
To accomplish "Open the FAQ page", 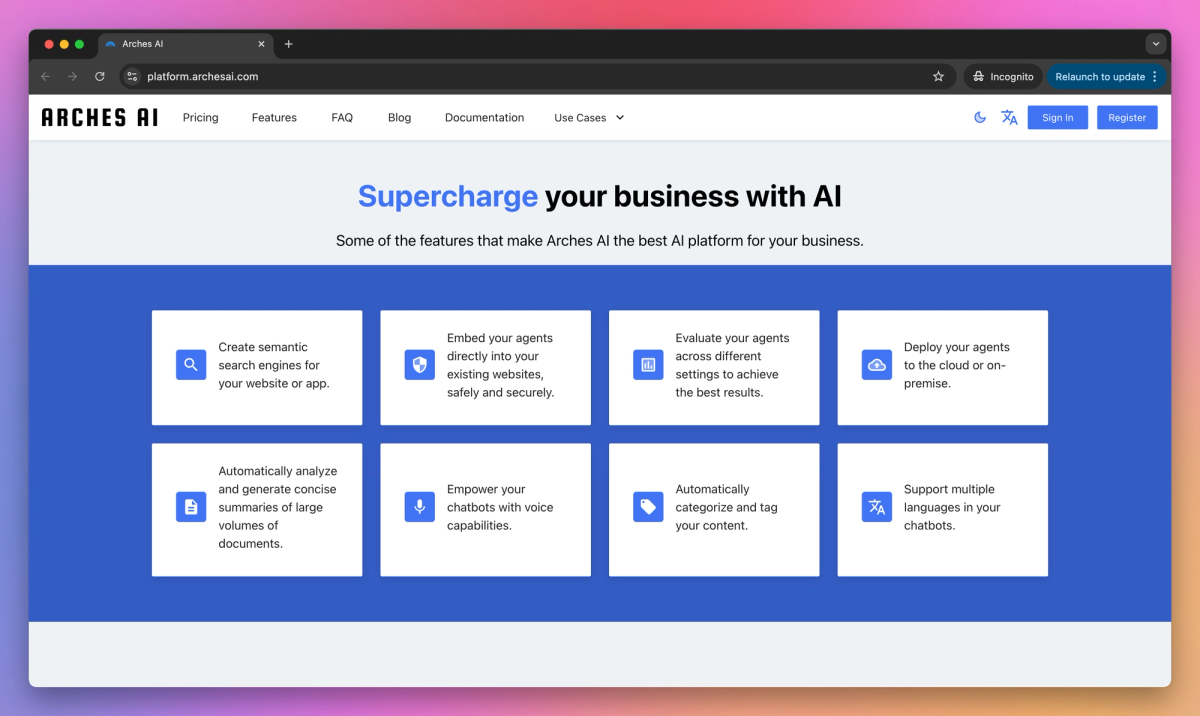I will click(342, 117).
